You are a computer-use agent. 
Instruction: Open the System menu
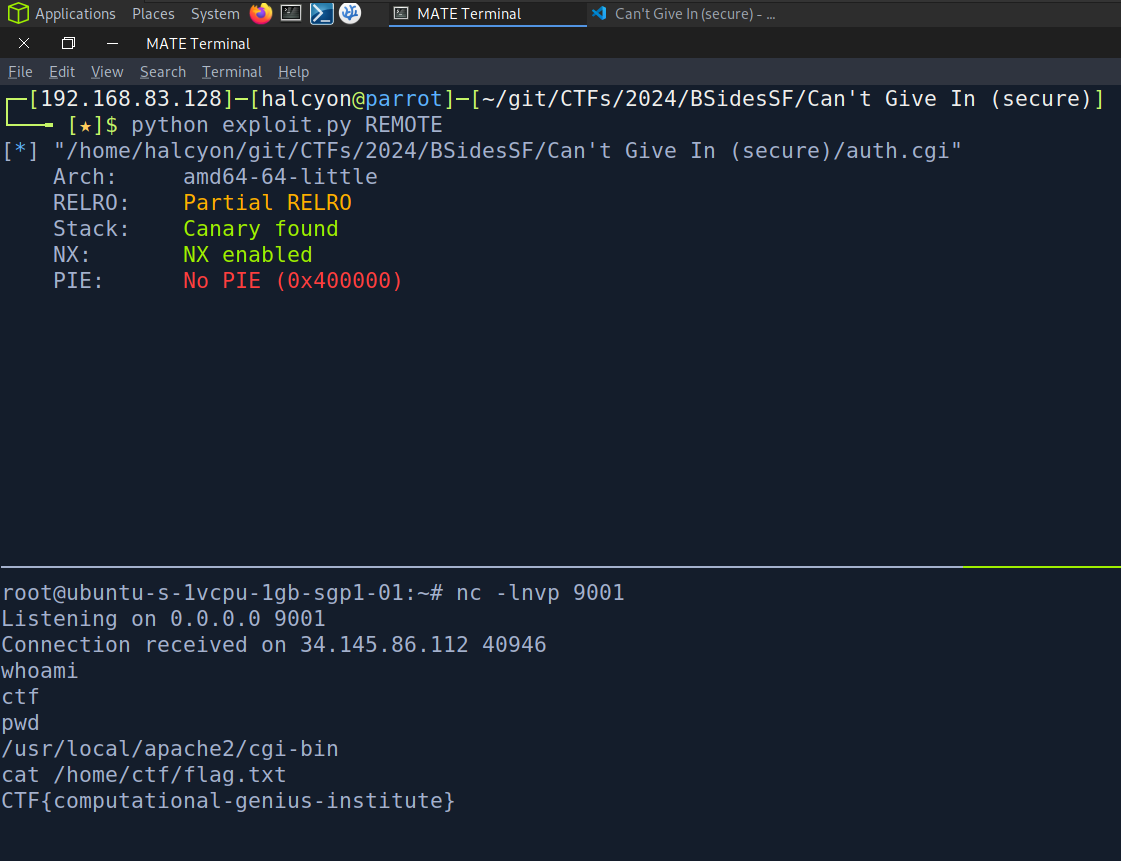(215, 14)
